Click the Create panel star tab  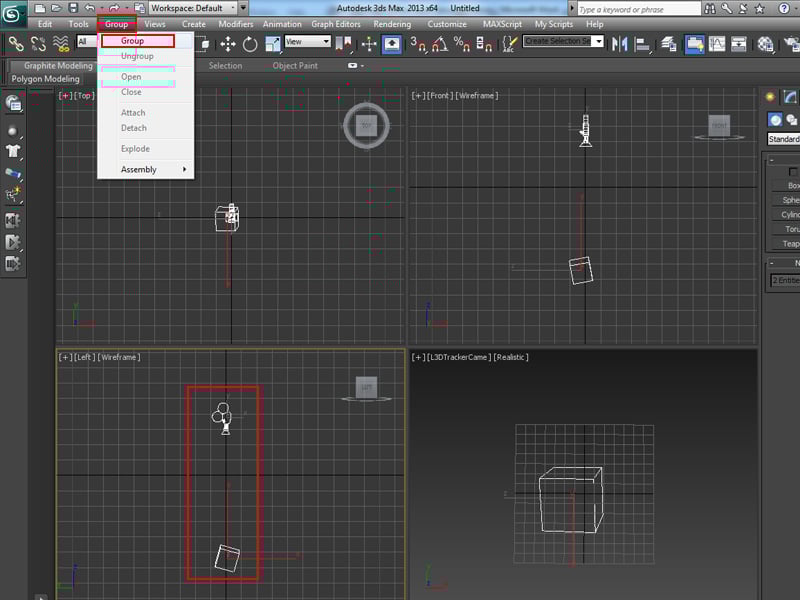[770, 96]
